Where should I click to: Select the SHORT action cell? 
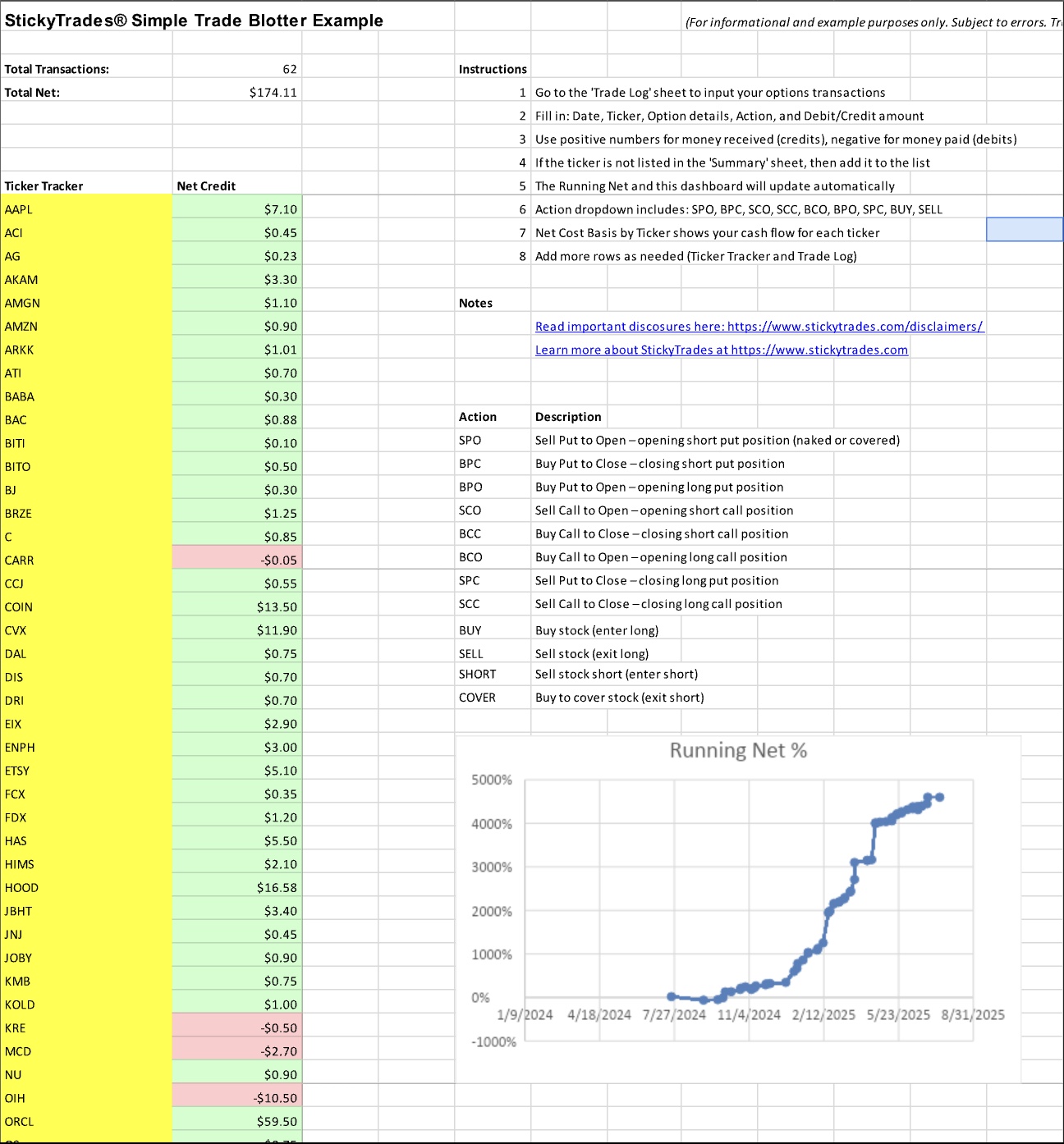coord(493,675)
